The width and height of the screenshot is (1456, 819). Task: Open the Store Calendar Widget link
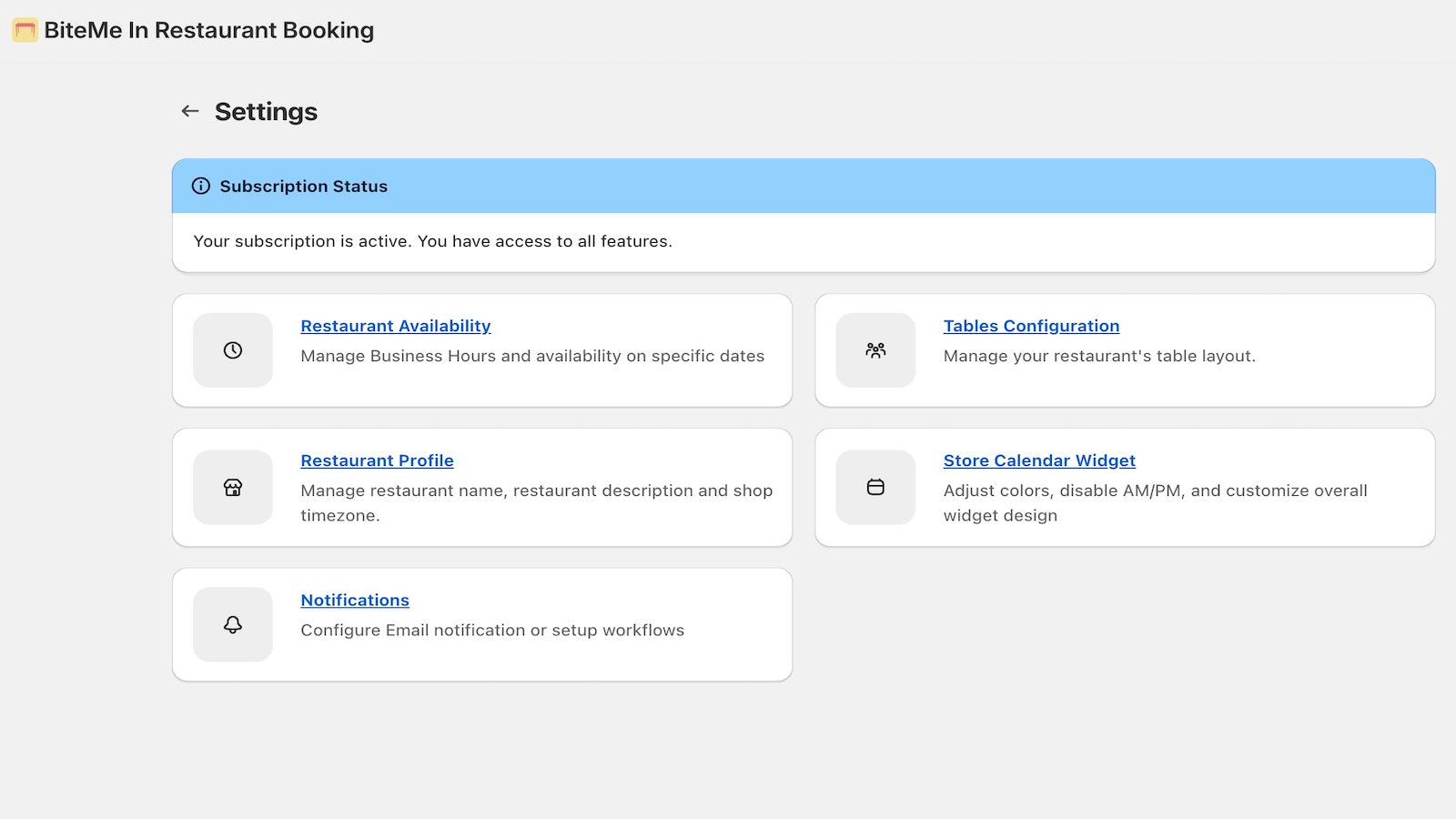[1039, 460]
